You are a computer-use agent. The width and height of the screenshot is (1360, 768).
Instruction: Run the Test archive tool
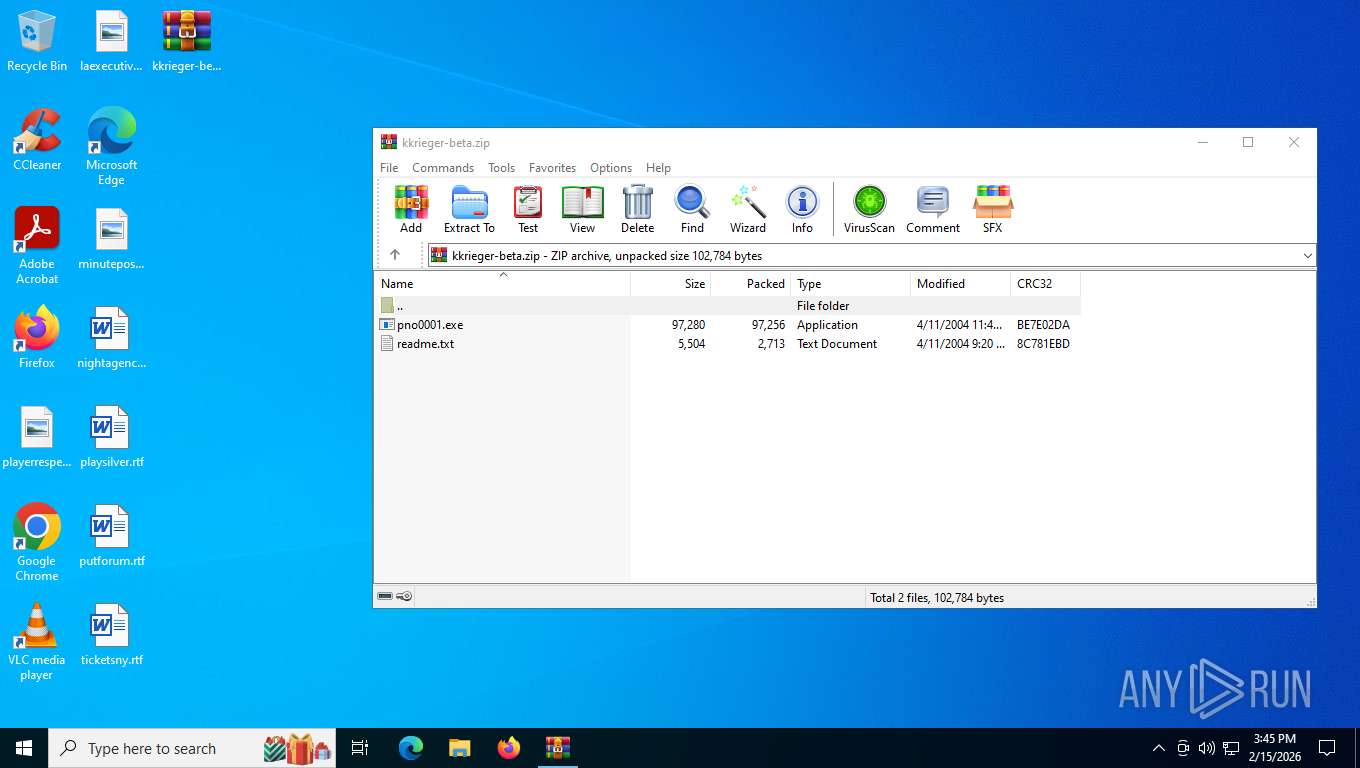[x=528, y=209]
